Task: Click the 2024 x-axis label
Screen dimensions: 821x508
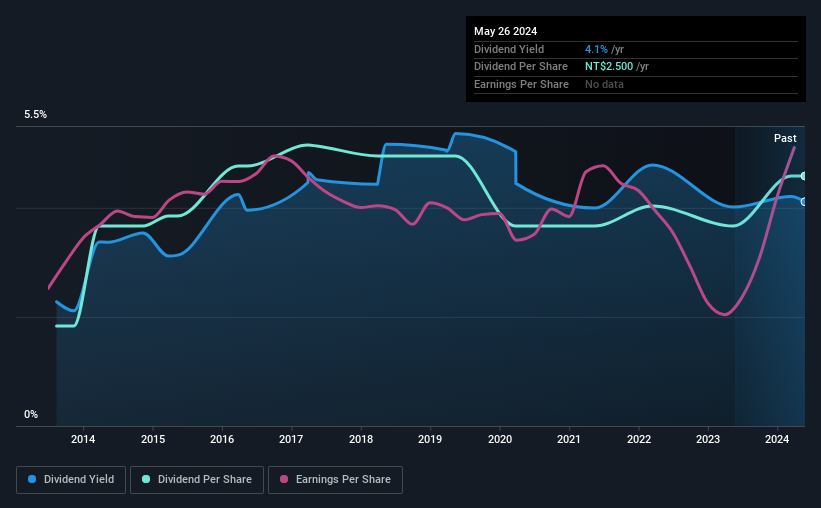Action: (776, 439)
